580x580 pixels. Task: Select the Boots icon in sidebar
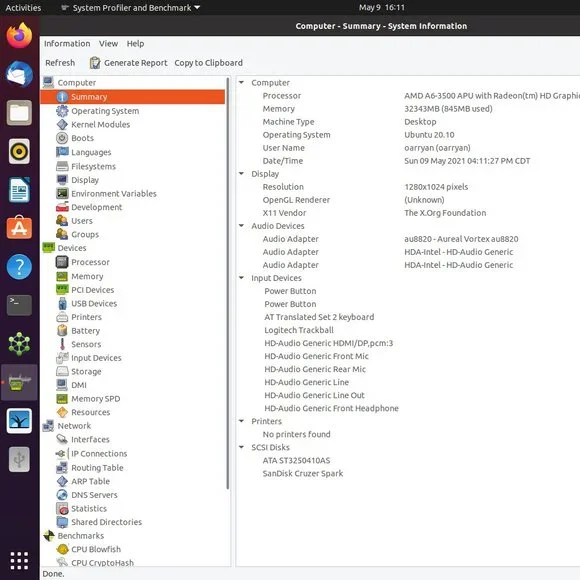[x=62, y=138]
